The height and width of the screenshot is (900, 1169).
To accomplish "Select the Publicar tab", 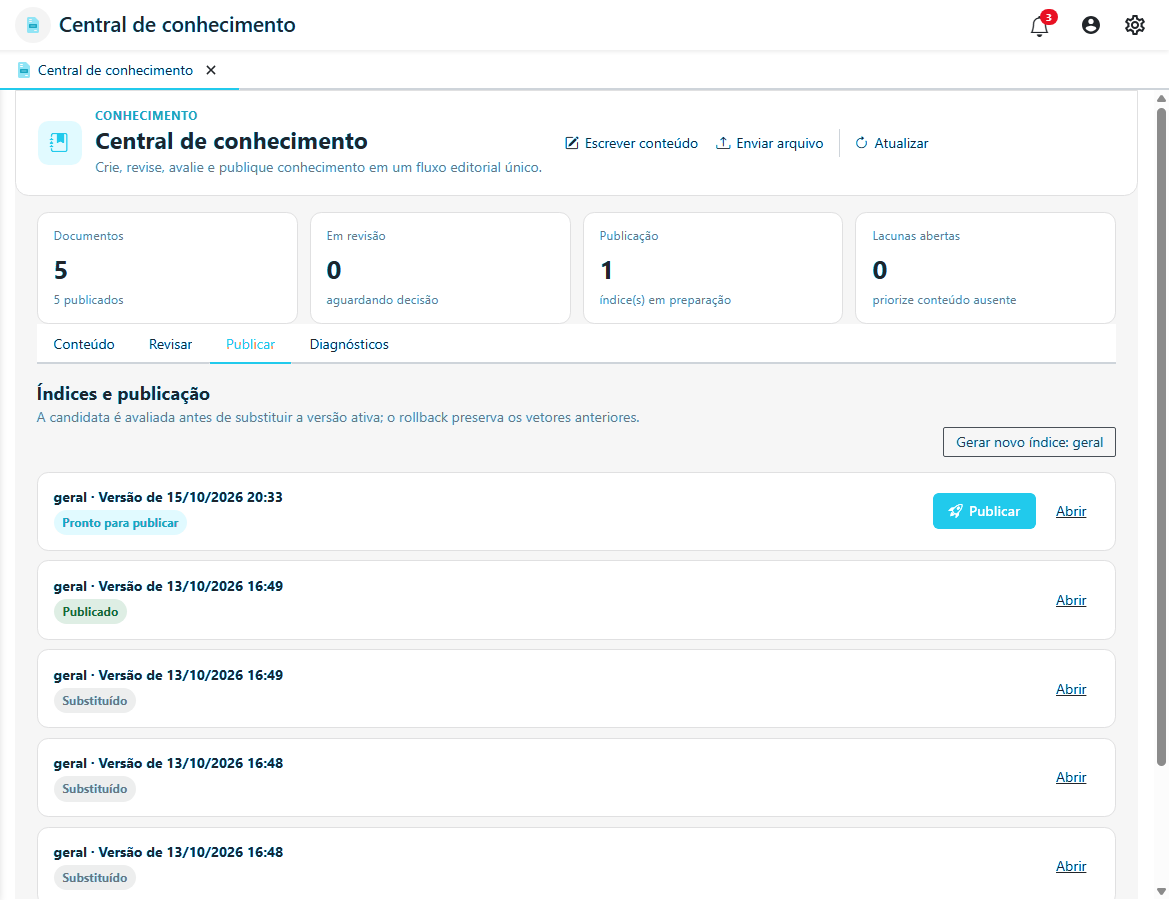I will [250, 344].
